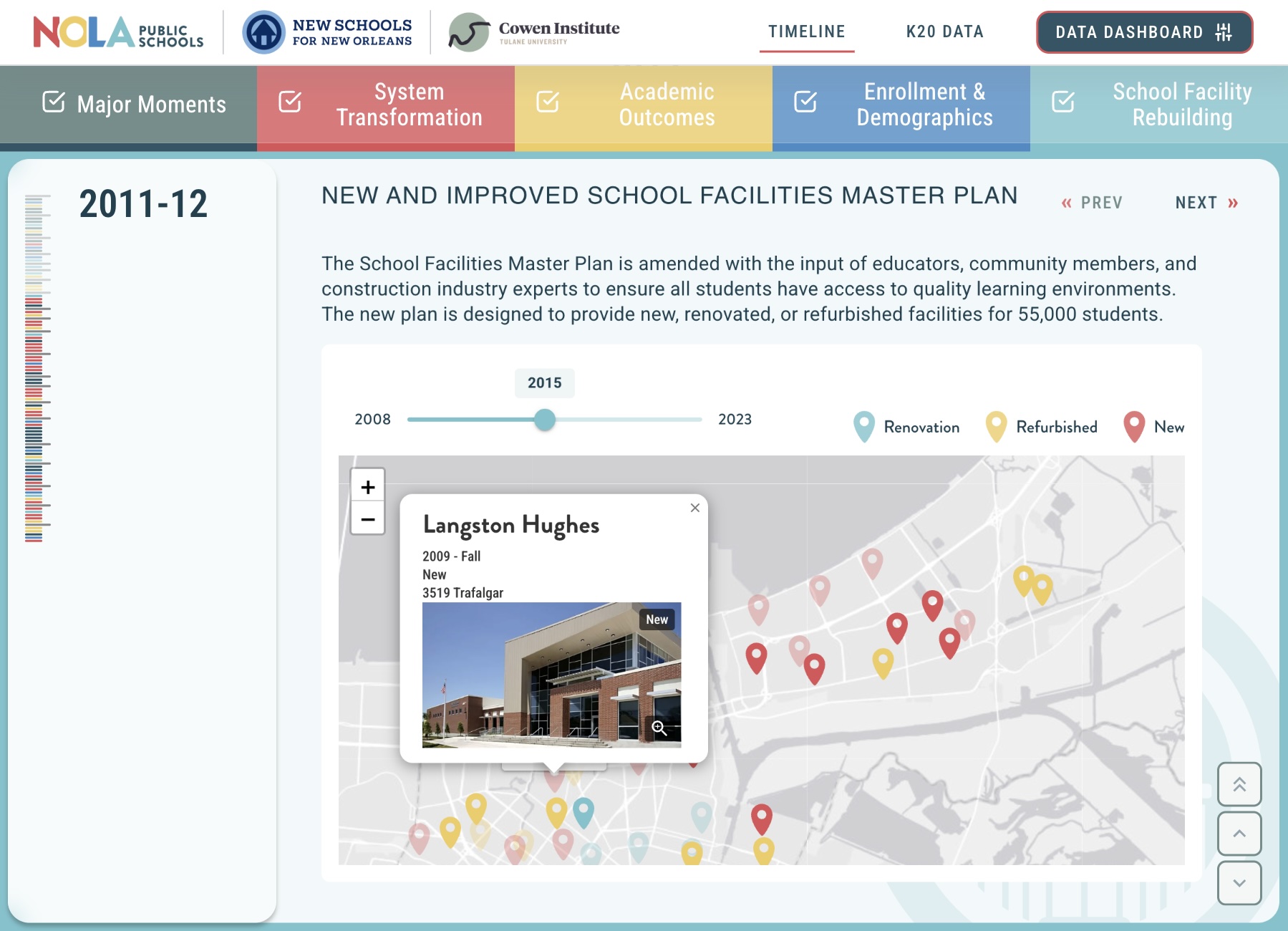Close the Langston Hughes popup
Viewport: 1288px width, 931px height.
(x=694, y=508)
